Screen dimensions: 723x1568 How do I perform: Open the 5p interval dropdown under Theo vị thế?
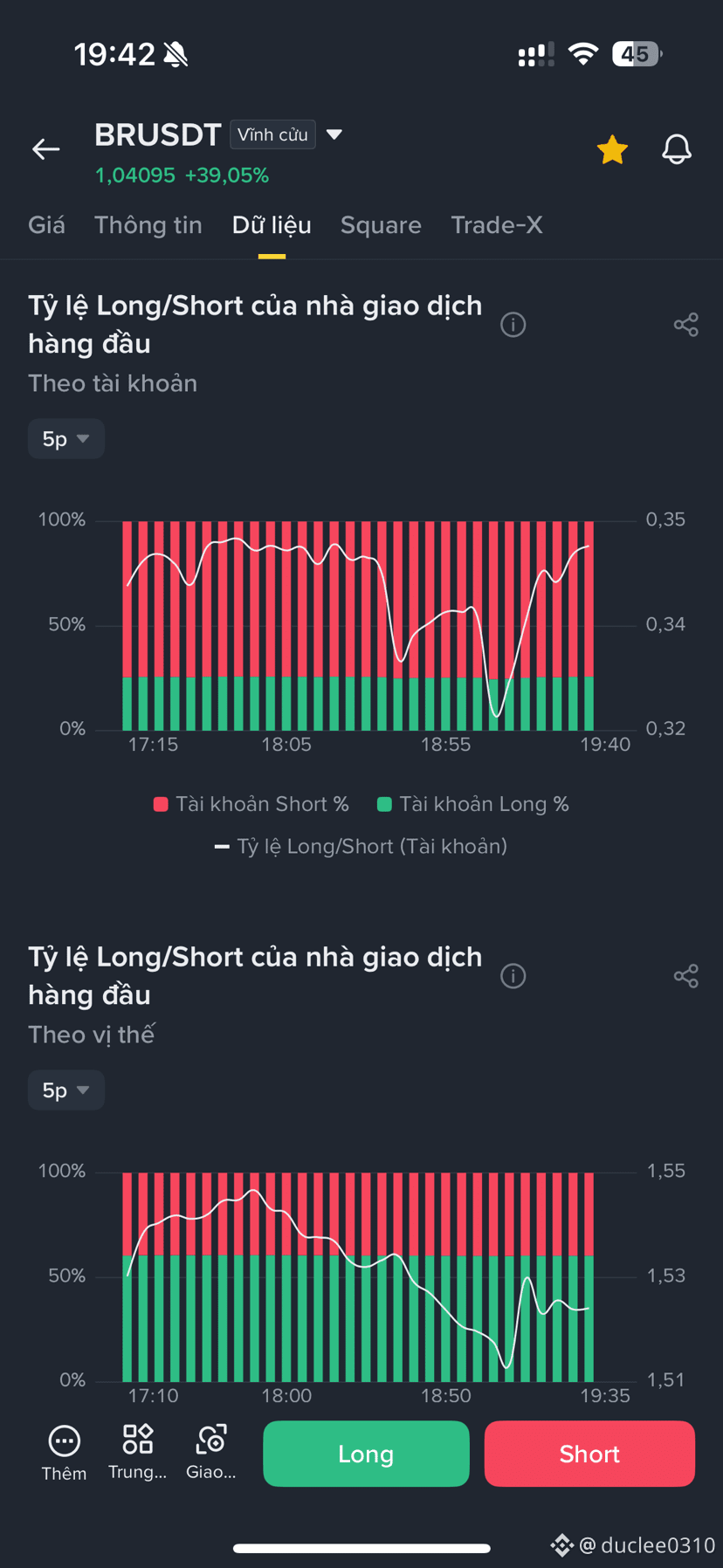click(x=66, y=1090)
